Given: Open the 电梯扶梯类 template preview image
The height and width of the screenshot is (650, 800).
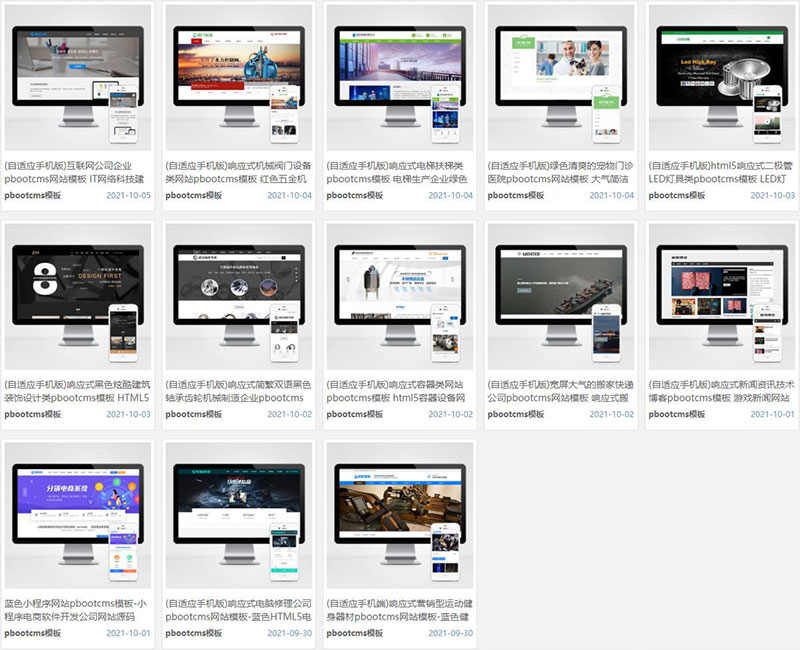Looking at the screenshot, I should tap(399, 78).
